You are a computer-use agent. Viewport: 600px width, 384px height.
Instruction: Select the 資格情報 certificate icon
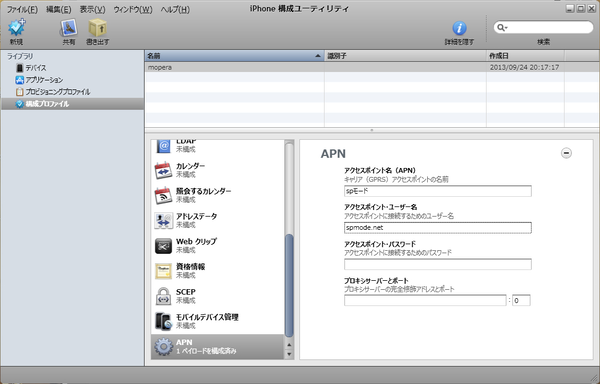click(163, 271)
